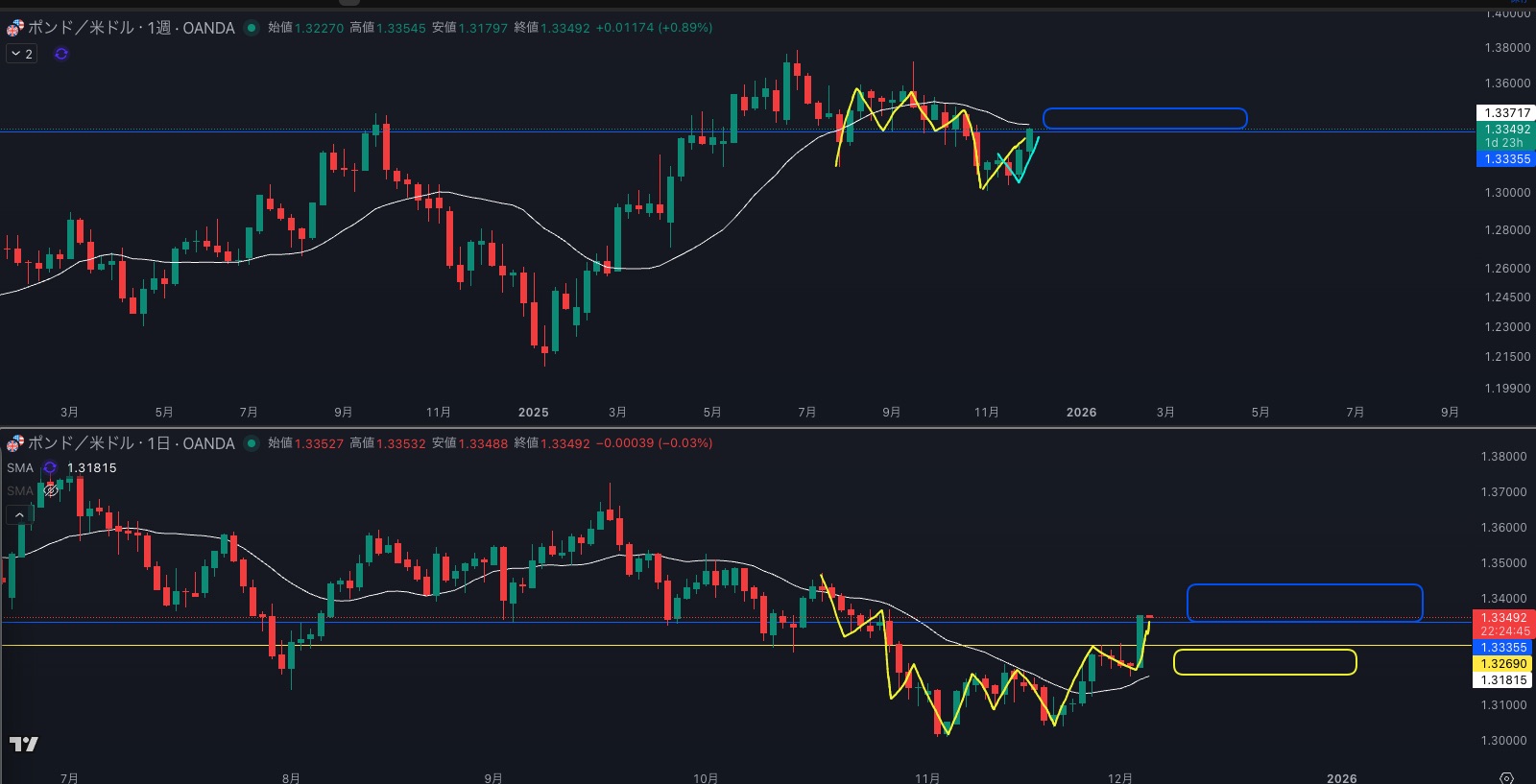Click the purple refresh icon beside the SMA label

(50, 468)
